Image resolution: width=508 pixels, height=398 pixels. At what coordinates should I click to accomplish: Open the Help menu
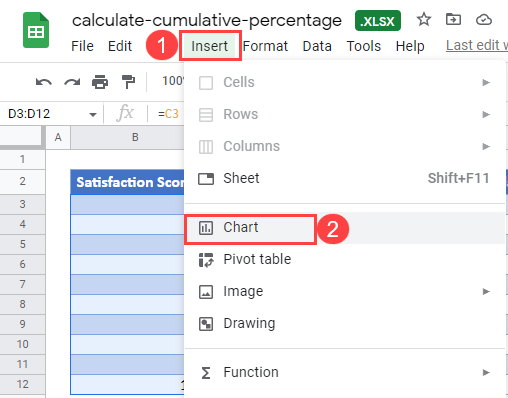(410, 46)
